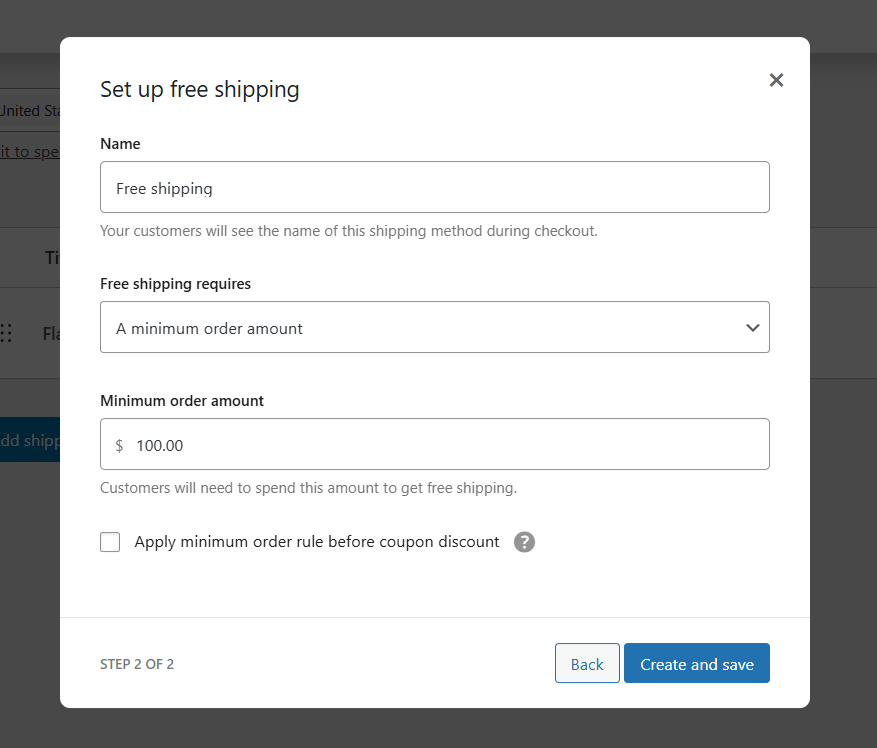Click the drag handle icon behind the dialog

pos(6,333)
